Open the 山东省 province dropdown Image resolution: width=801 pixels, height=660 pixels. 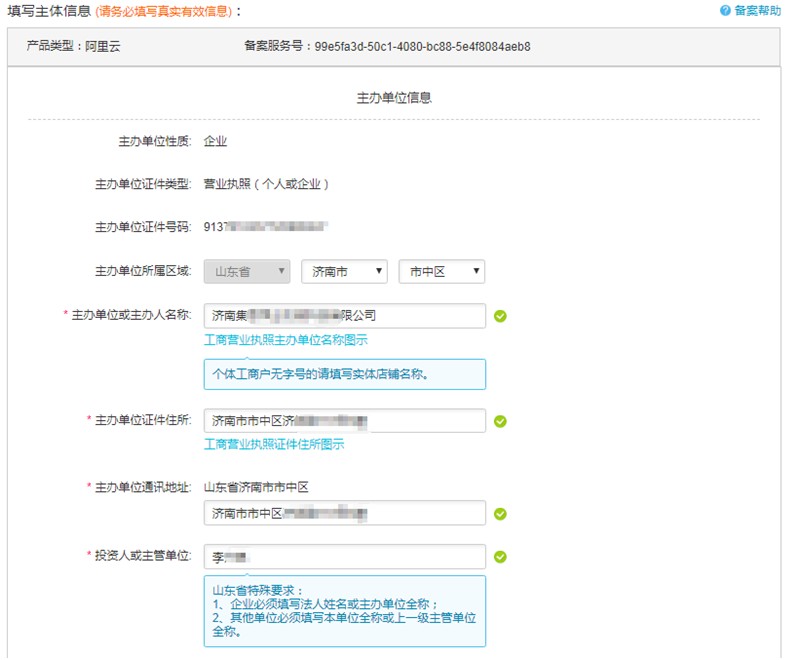(x=247, y=271)
